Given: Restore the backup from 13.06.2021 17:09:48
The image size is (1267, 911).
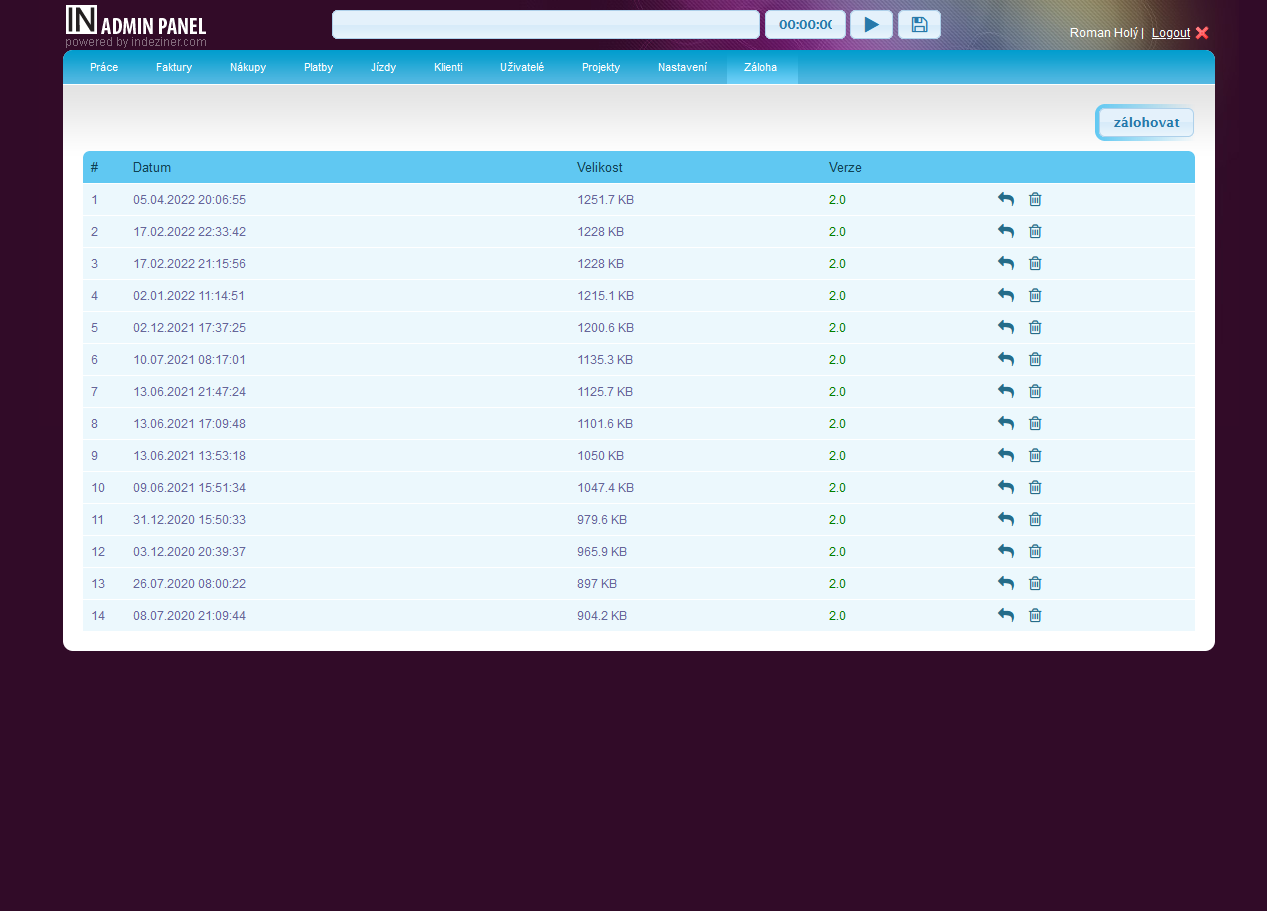Looking at the screenshot, I should click(x=1006, y=423).
